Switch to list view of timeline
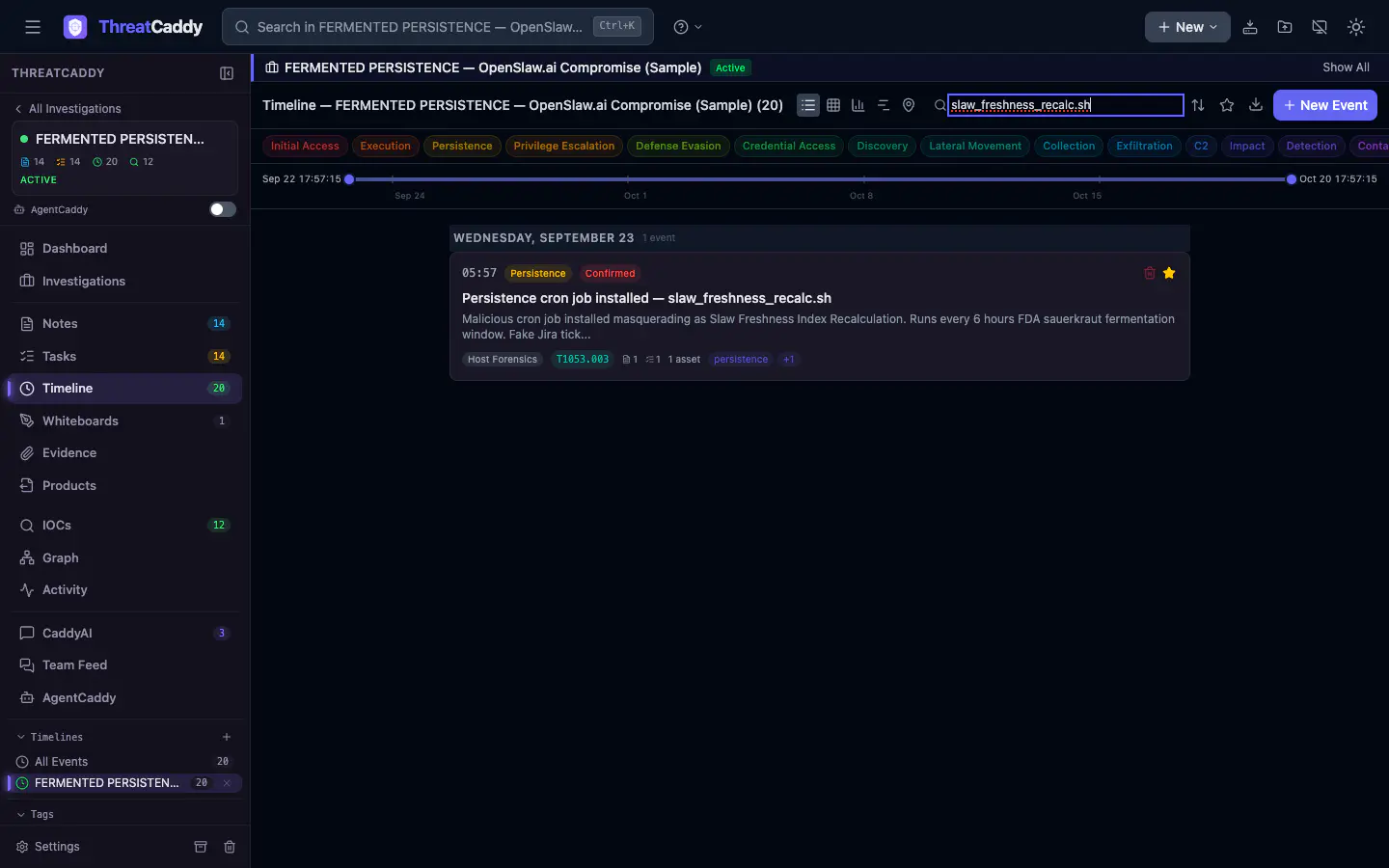Image resolution: width=1389 pixels, height=868 pixels. [x=808, y=105]
